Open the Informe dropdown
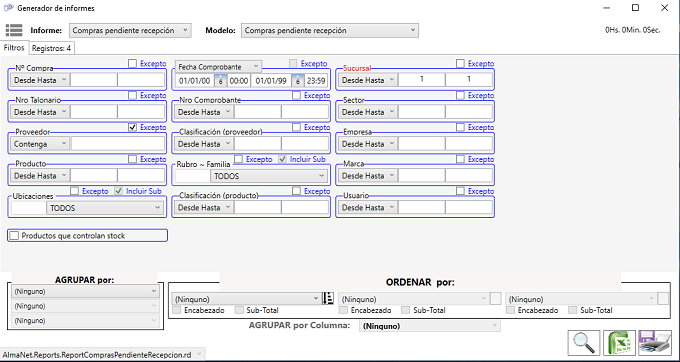680x362 pixels. click(130, 30)
